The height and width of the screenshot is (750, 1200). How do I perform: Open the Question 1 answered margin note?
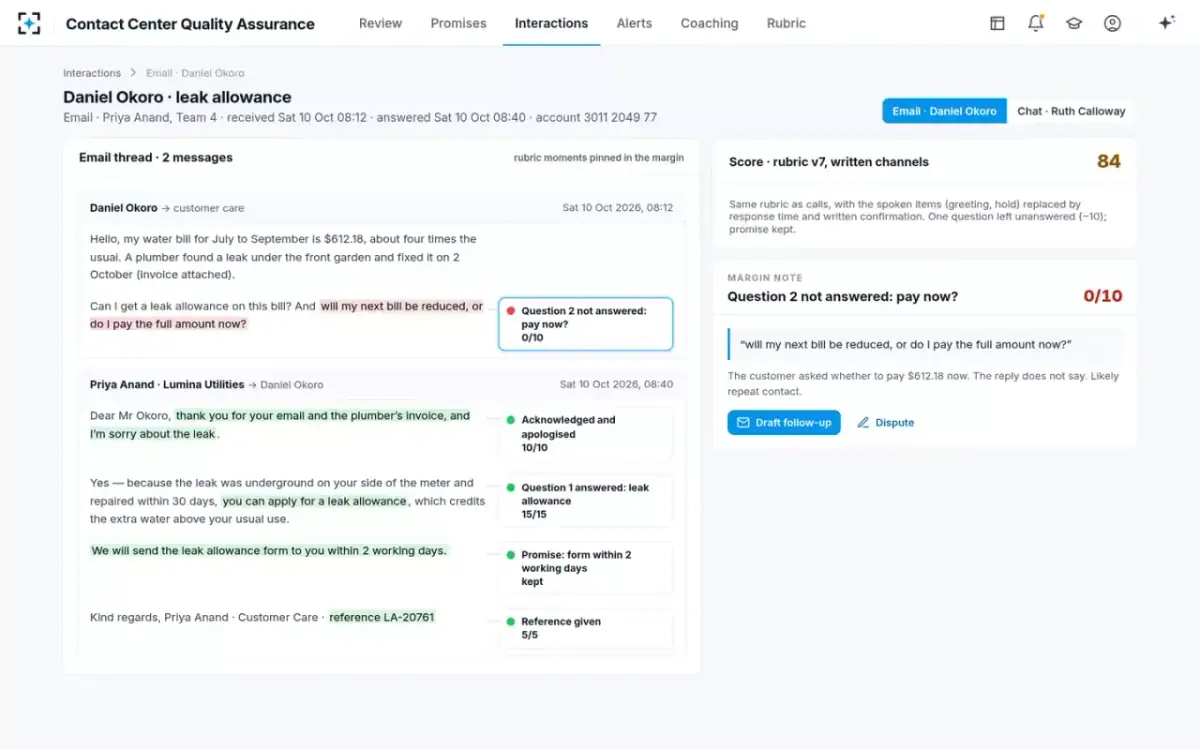click(585, 501)
